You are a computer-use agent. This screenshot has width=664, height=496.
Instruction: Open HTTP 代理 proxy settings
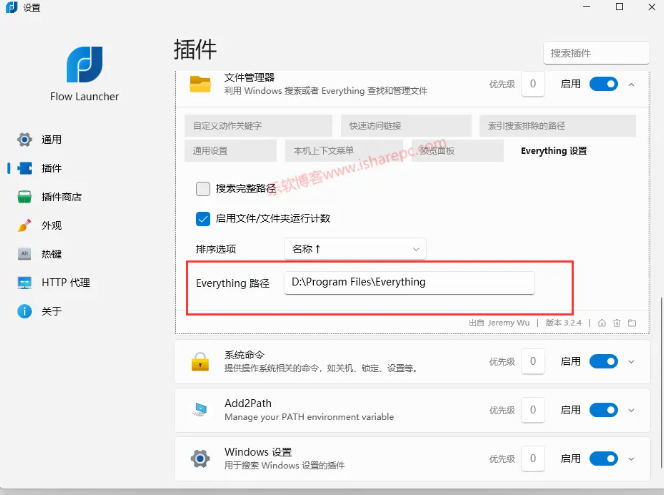25,283
